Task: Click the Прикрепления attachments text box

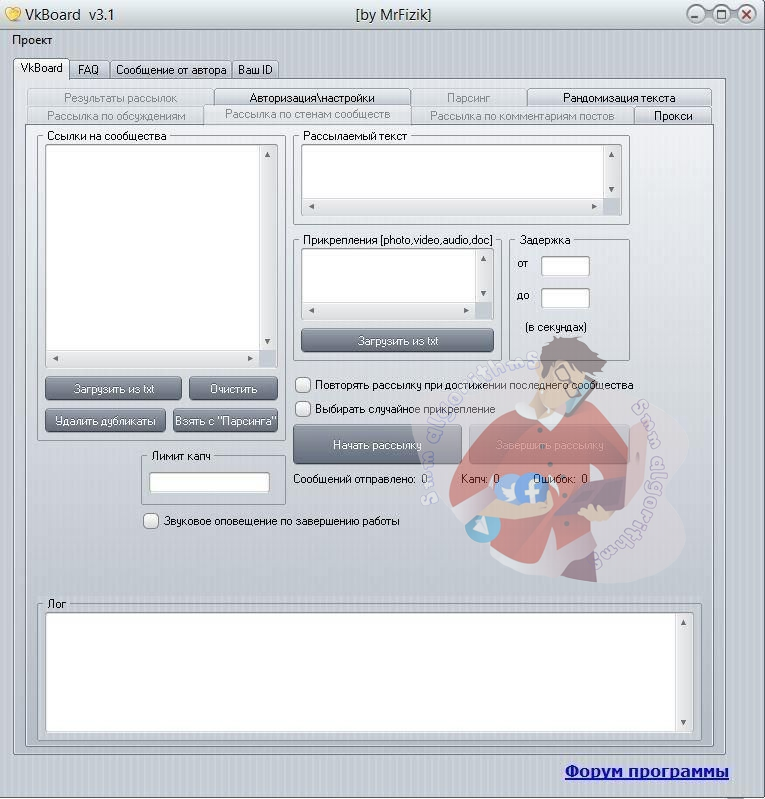Action: [x=389, y=276]
